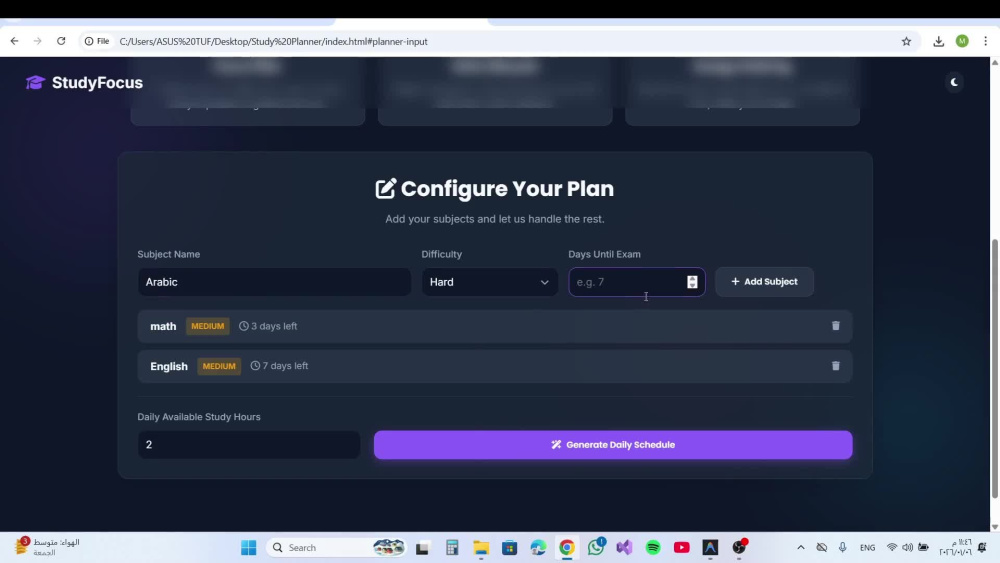
Task: Click the File site info chip
Action: click(x=97, y=41)
